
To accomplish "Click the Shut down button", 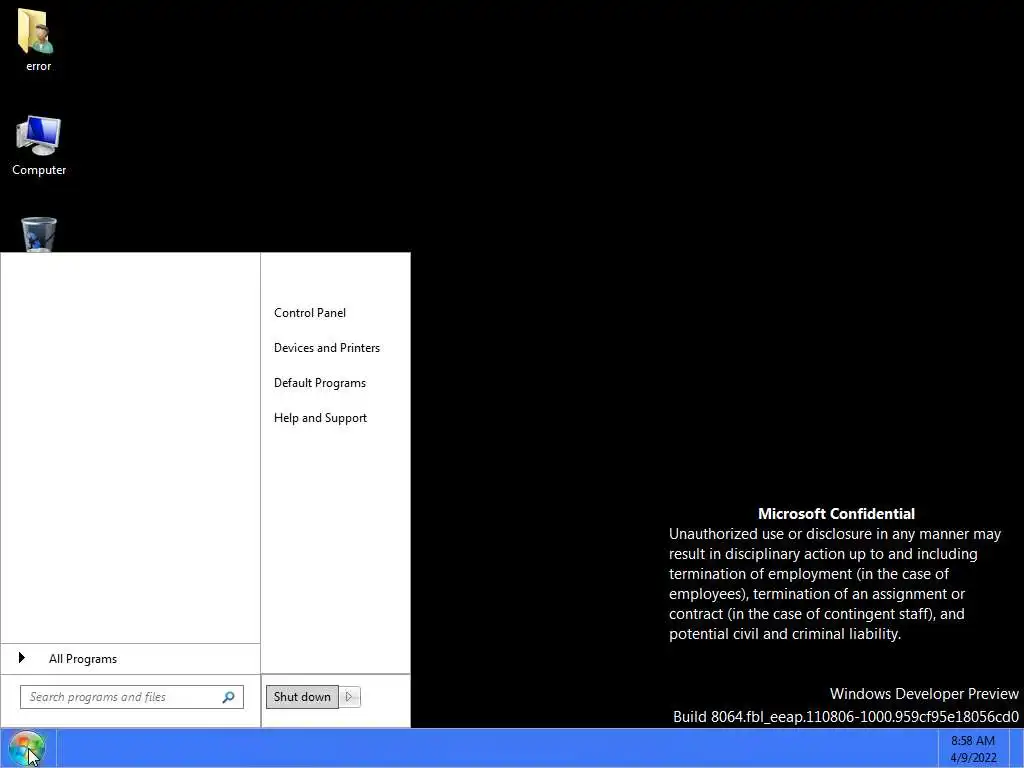I will 302,697.
